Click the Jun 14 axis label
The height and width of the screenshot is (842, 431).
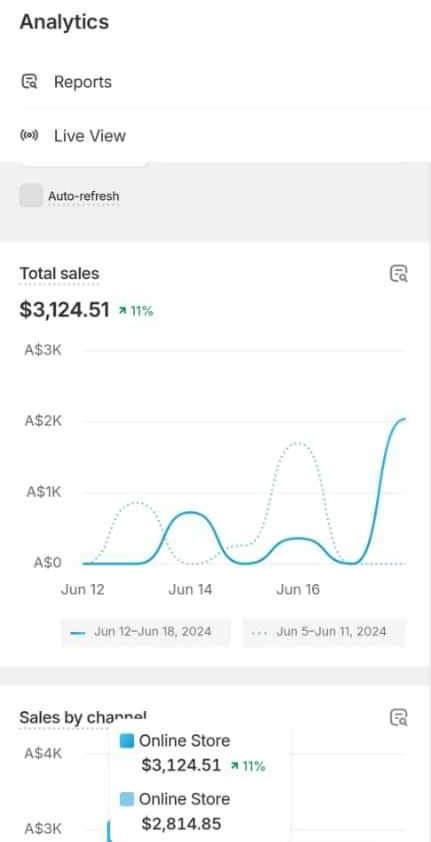pyautogui.click(x=190, y=589)
